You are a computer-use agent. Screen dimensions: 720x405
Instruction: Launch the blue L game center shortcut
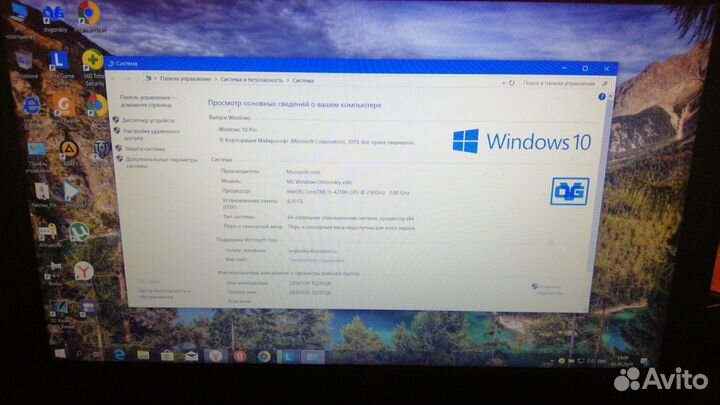pyautogui.click(x=58, y=68)
